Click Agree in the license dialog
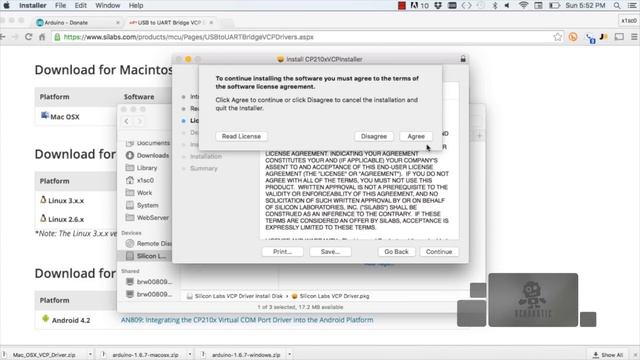The height and width of the screenshot is (360, 640). click(416, 136)
